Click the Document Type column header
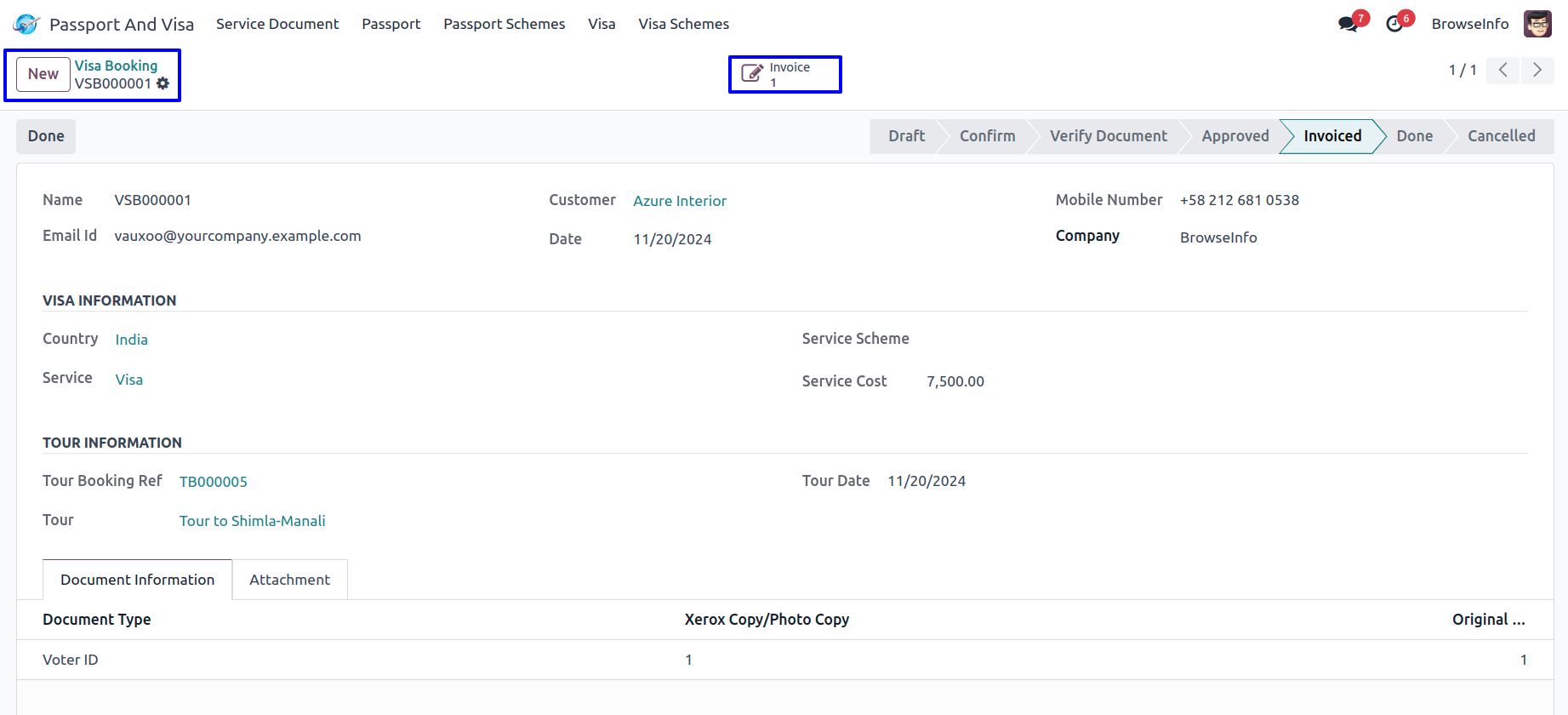 tap(97, 620)
